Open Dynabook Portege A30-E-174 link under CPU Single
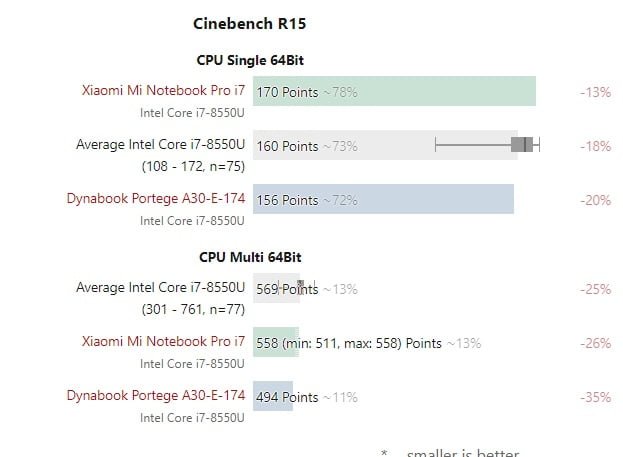 155,199
